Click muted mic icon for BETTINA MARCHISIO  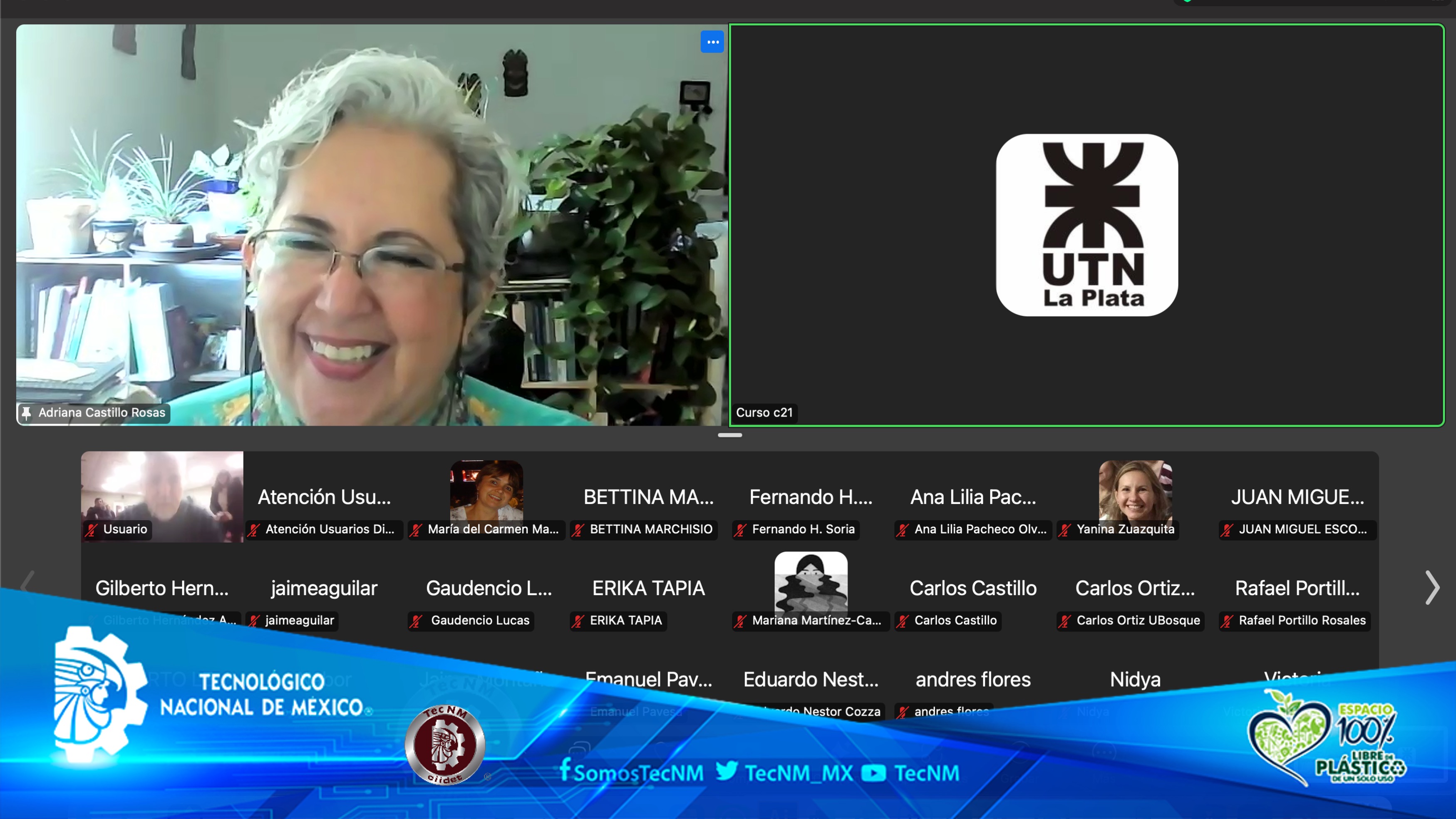[x=578, y=530]
